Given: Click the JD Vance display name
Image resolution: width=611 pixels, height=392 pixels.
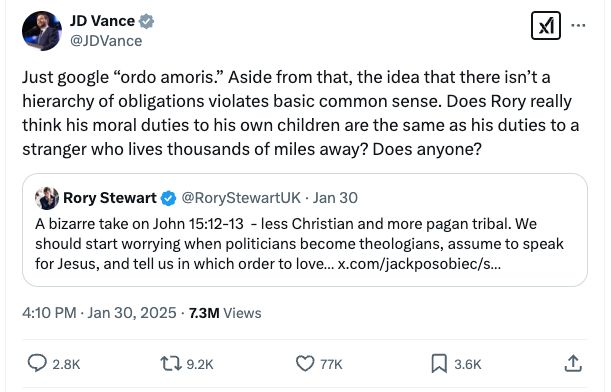Looking at the screenshot, I should [x=102, y=21].
